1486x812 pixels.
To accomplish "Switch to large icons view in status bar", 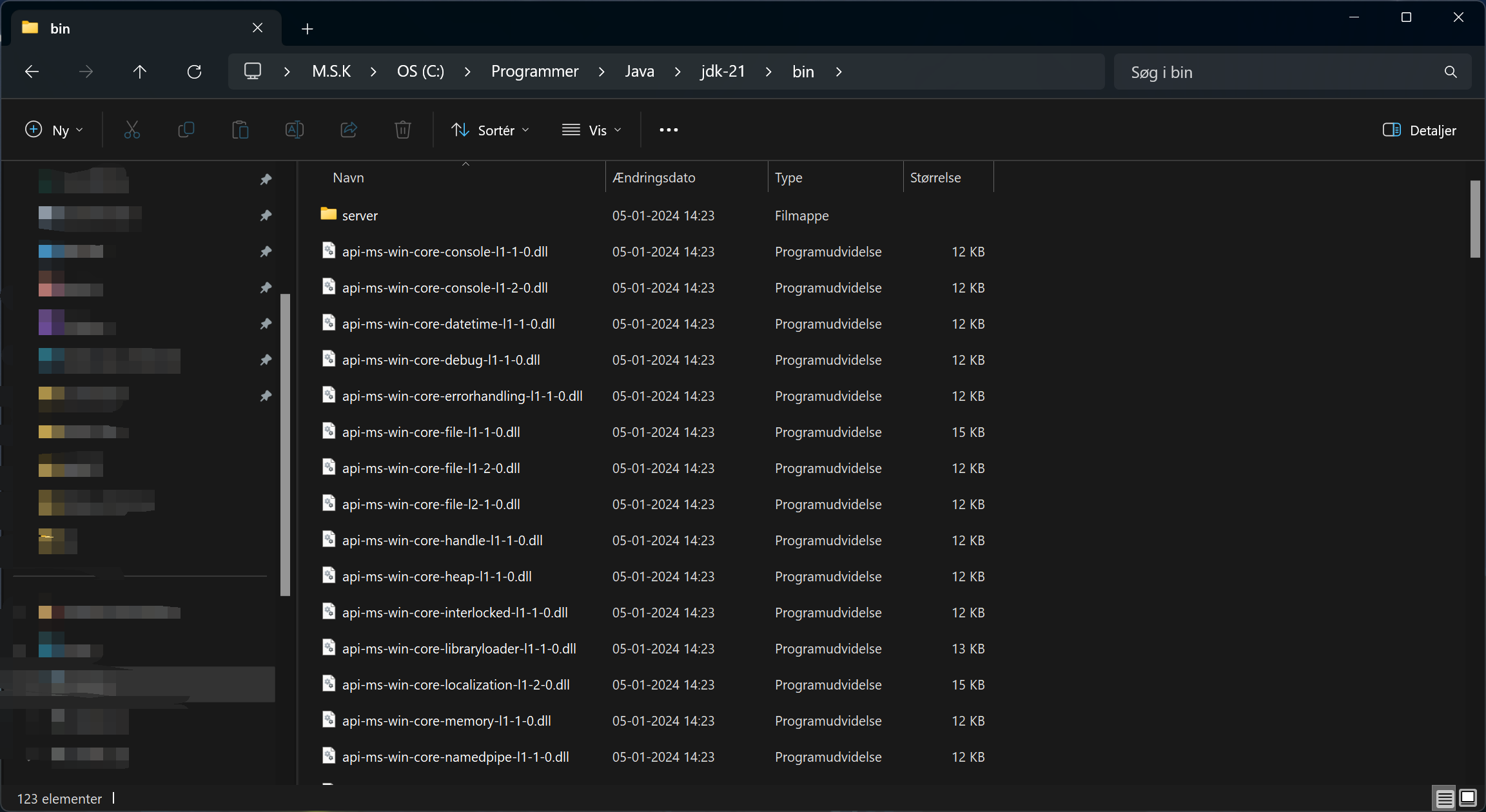I will [x=1468, y=798].
